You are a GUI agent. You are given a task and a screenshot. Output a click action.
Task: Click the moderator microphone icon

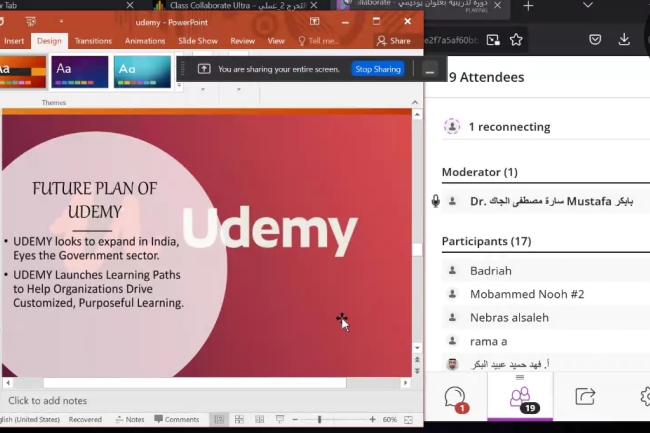point(435,201)
